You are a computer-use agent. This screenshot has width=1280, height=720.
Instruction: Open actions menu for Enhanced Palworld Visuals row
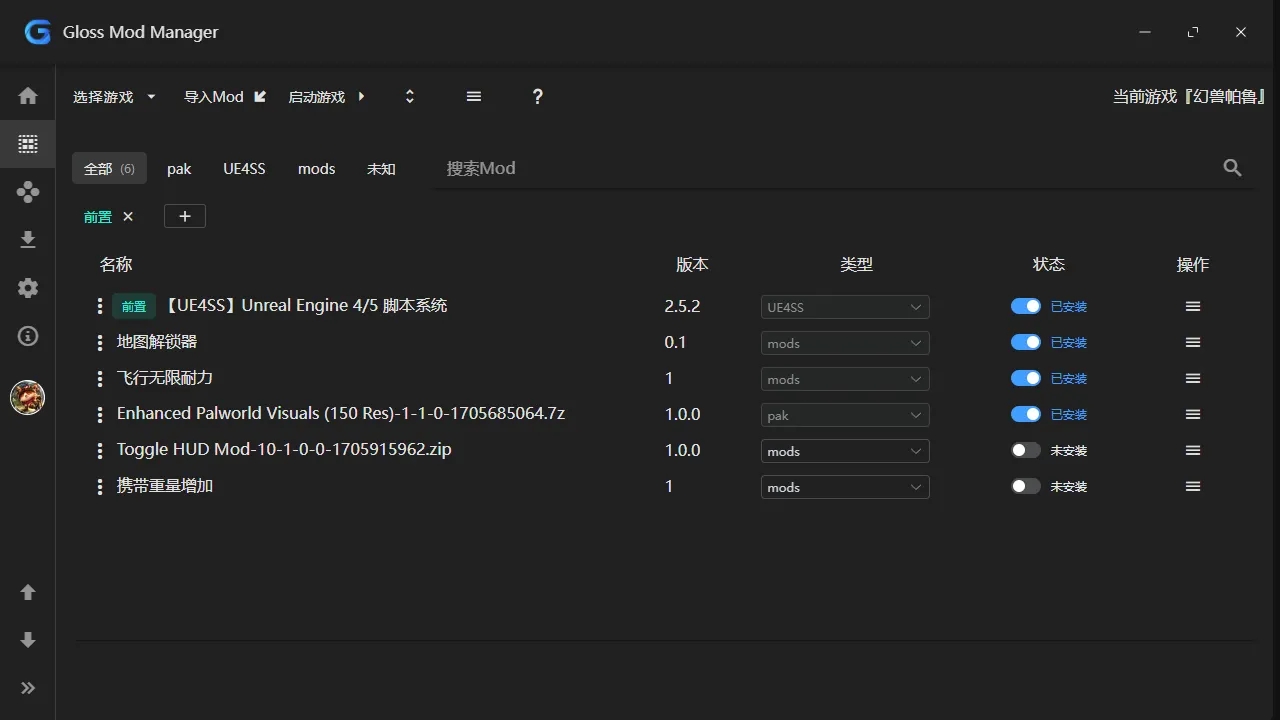coord(1193,415)
